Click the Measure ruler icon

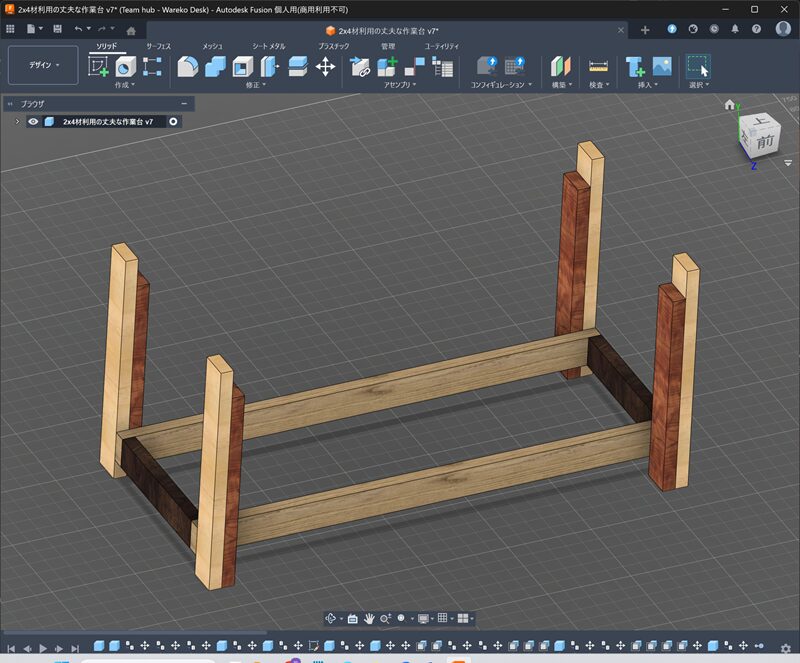598,67
